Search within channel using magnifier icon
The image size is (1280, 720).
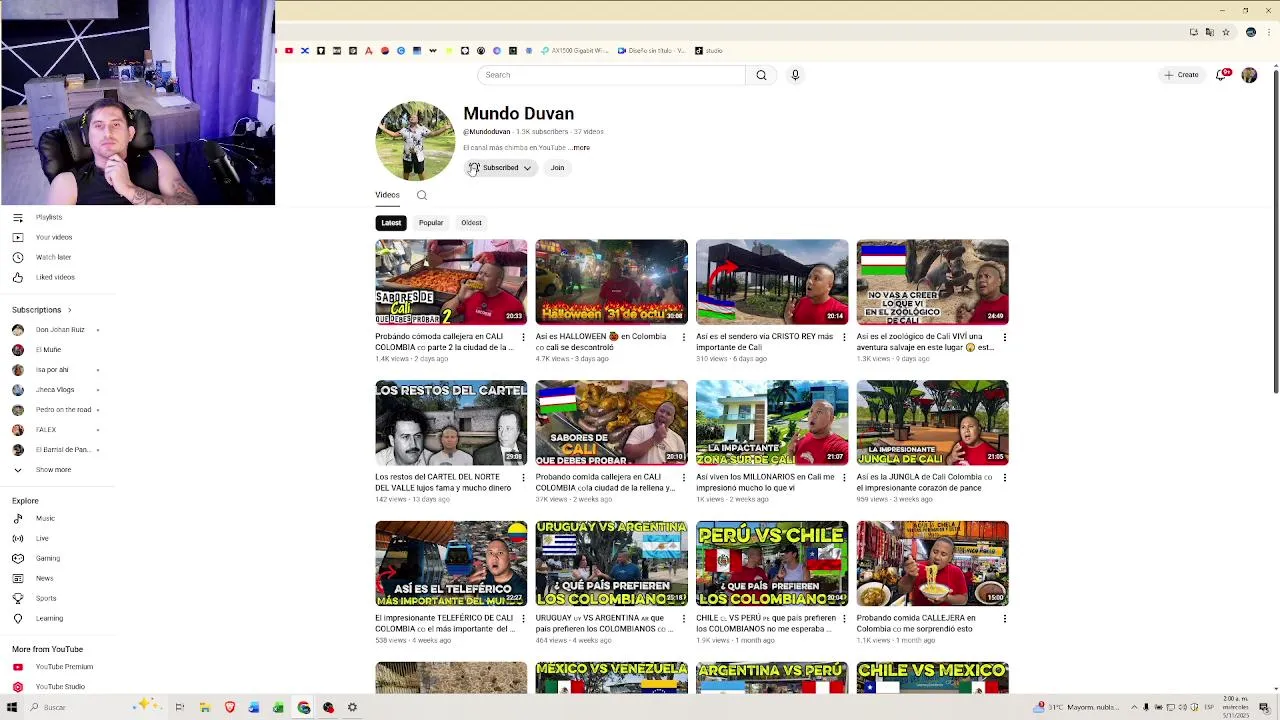tap(422, 195)
